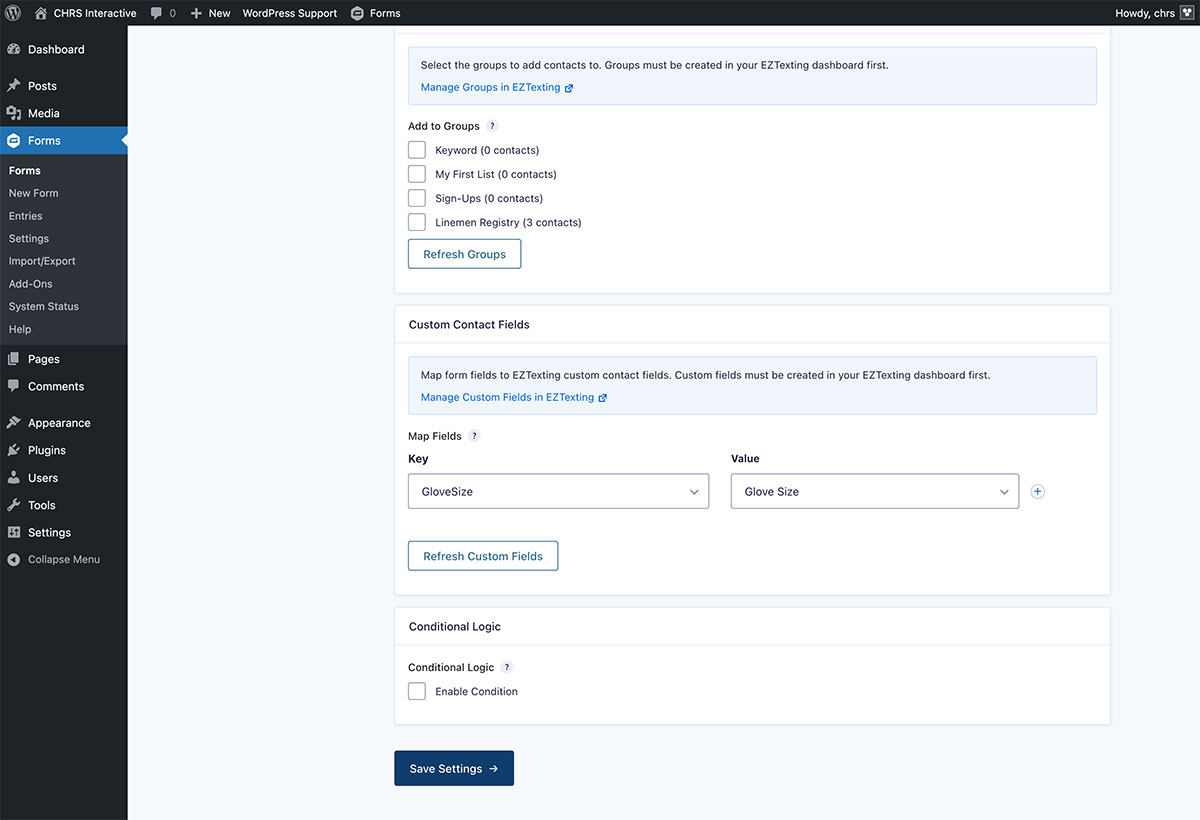Enable Condition under Conditional Logic

tap(416, 690)
